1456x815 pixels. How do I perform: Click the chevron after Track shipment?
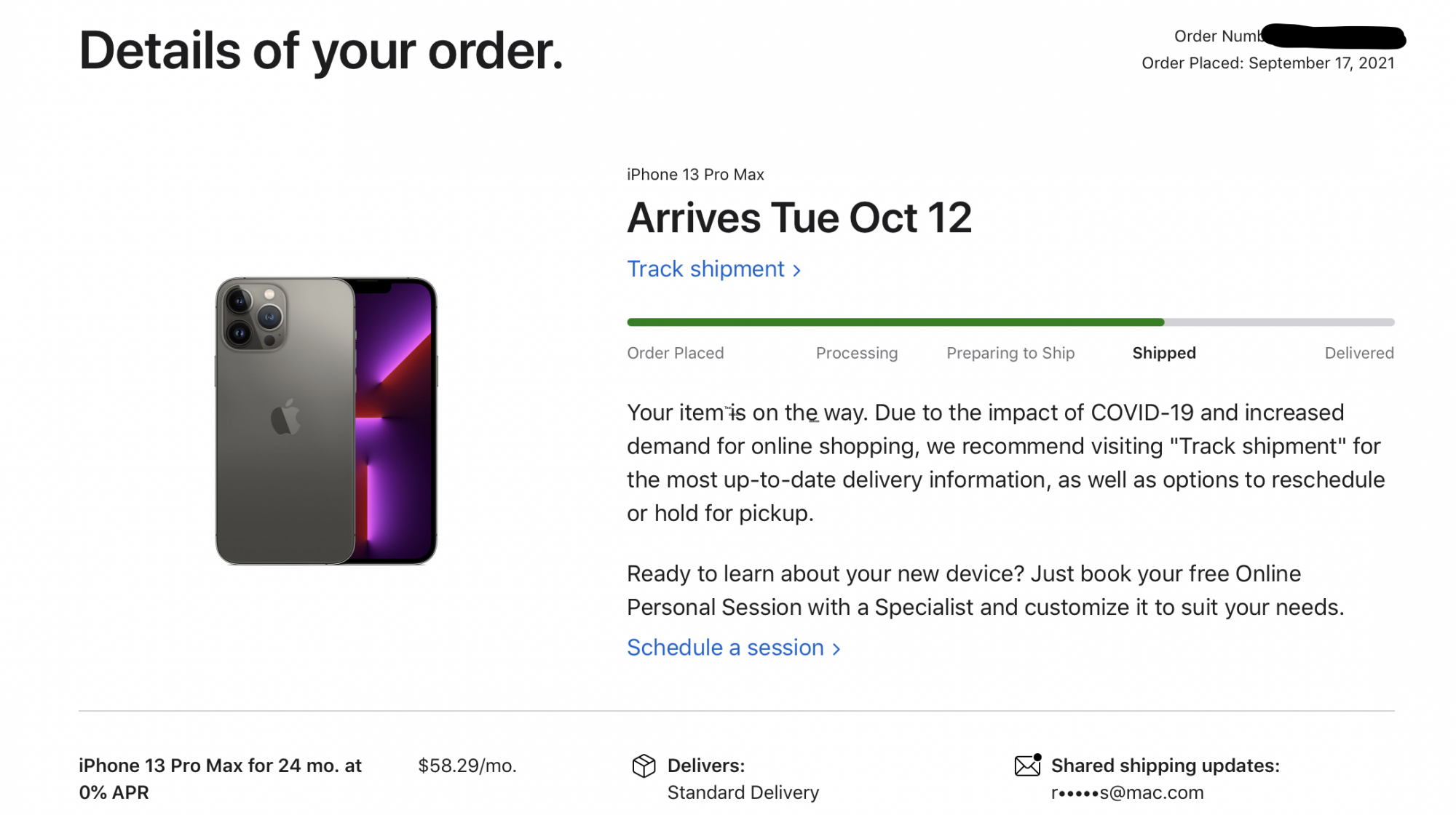coord(797,271)
